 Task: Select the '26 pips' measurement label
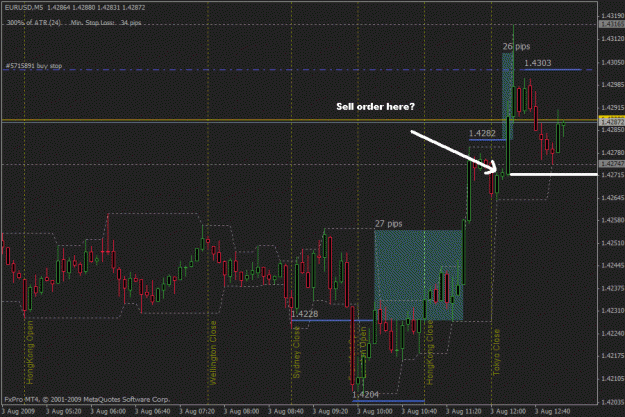[x=516, y=47]
